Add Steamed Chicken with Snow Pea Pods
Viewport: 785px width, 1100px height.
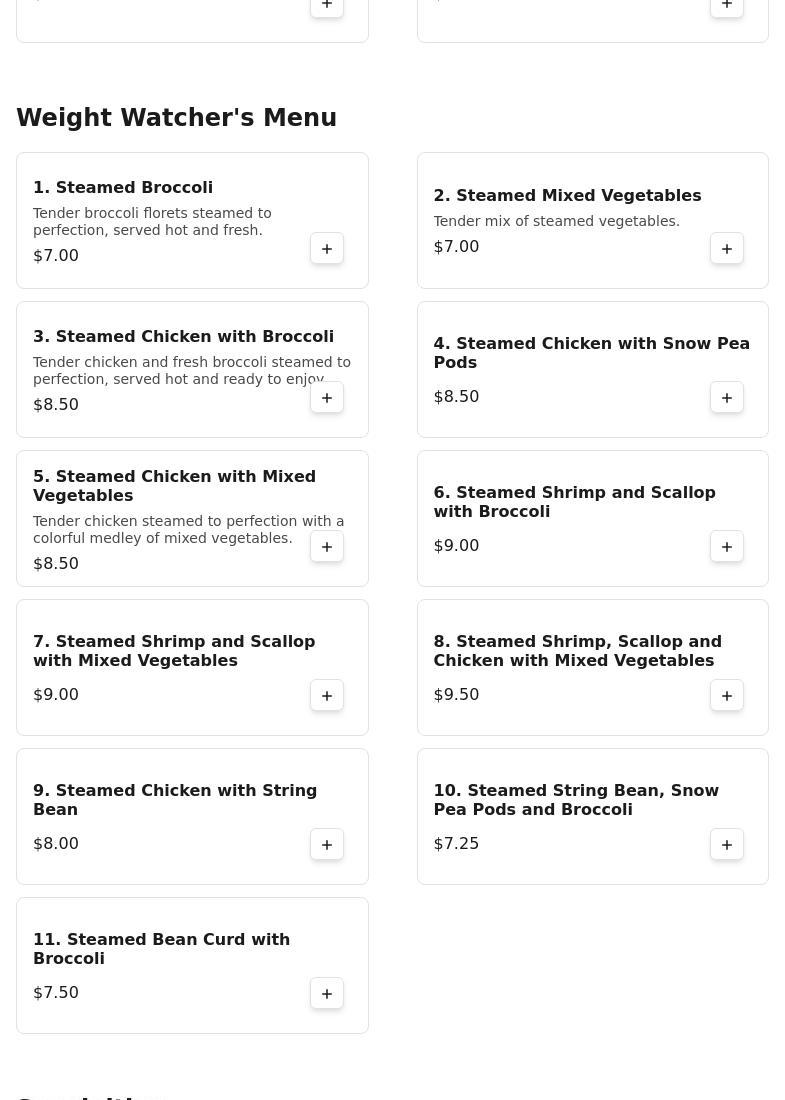[727, 398]
